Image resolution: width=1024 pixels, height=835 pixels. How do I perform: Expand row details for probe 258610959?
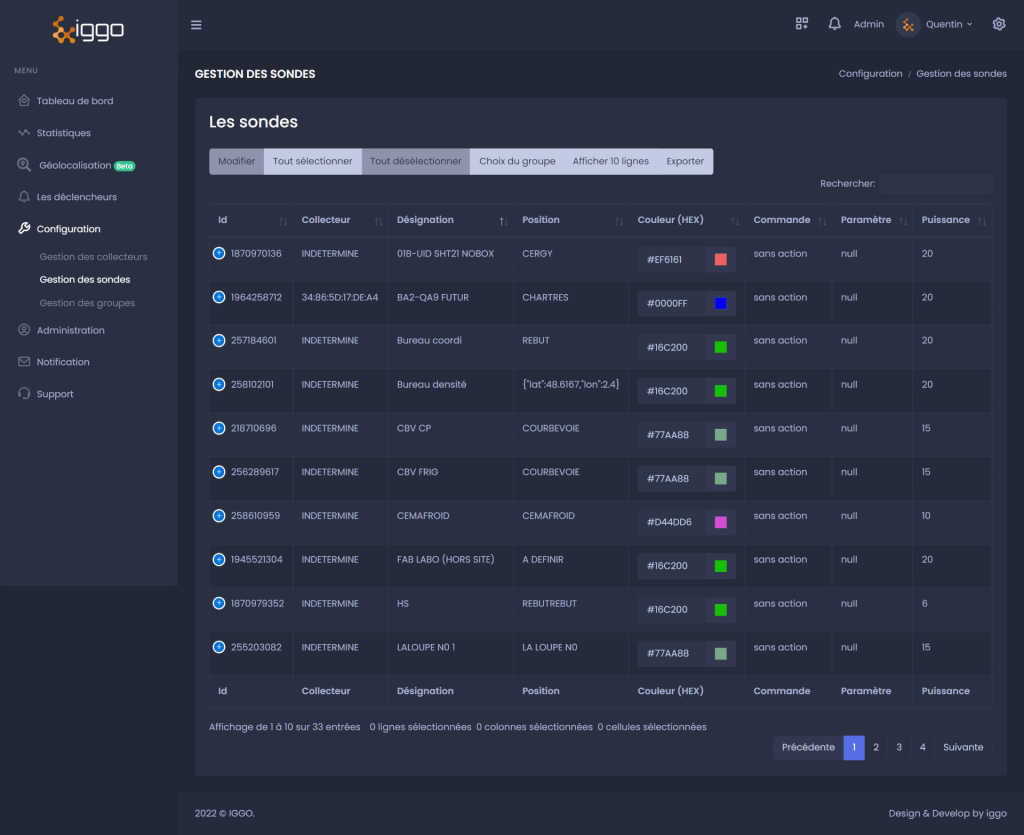(x=219, y=516)
